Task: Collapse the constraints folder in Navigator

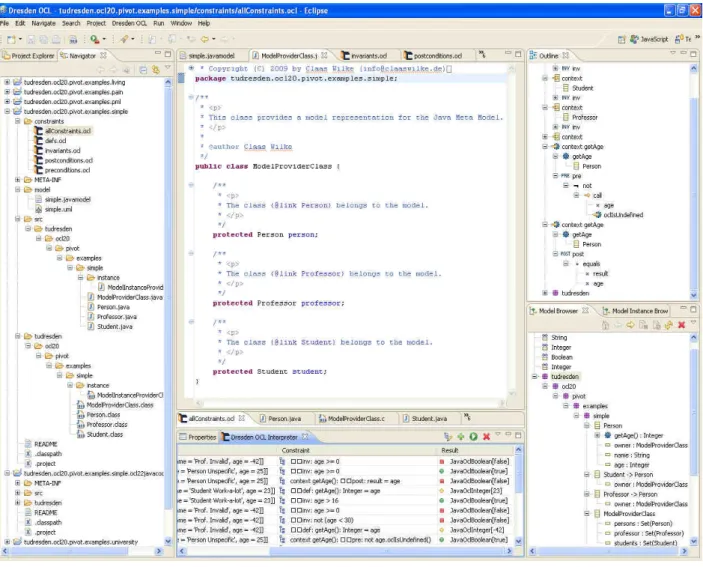Action: (x=17, y=121)
